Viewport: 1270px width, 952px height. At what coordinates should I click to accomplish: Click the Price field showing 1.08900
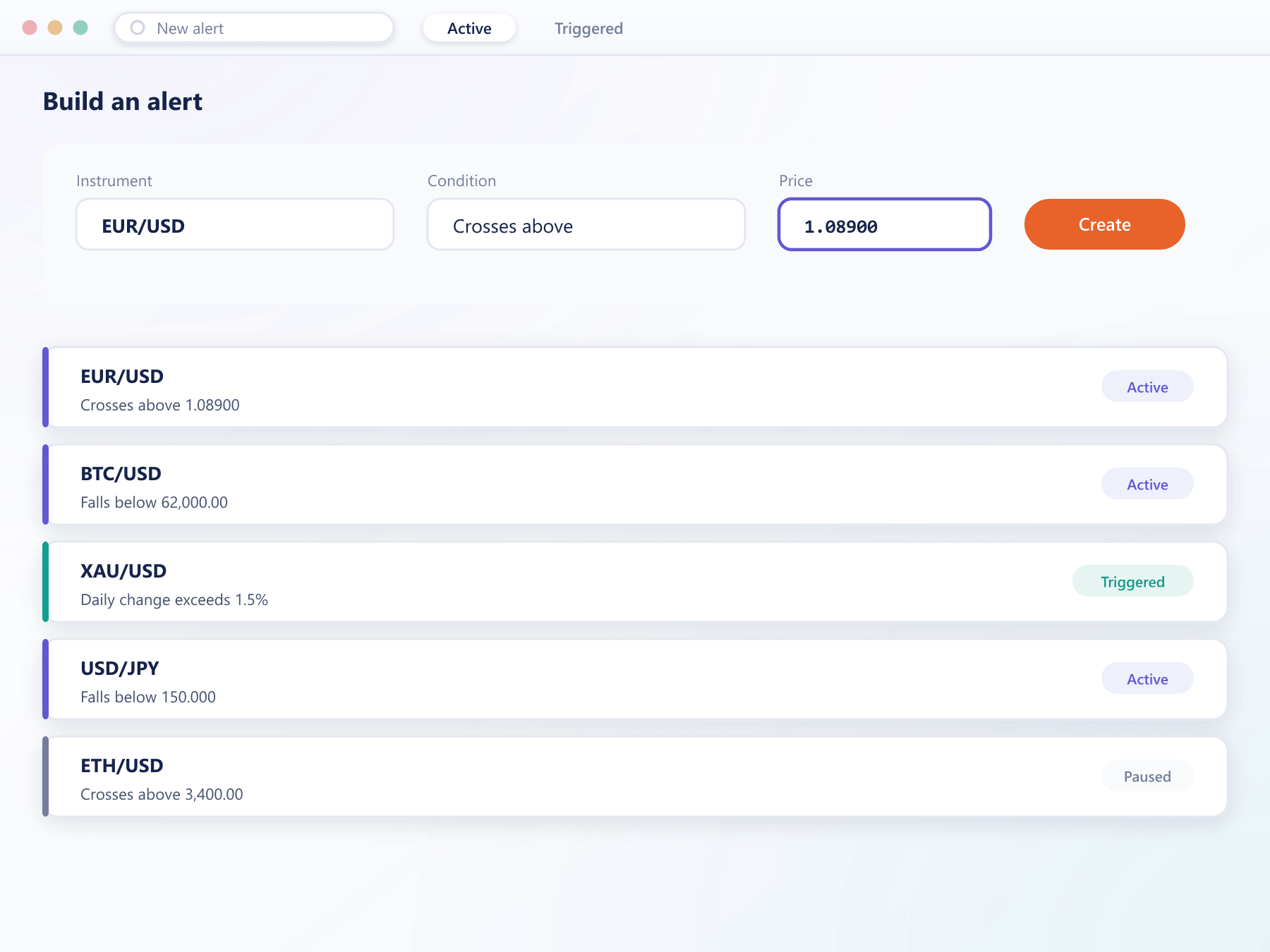[885, 225]
